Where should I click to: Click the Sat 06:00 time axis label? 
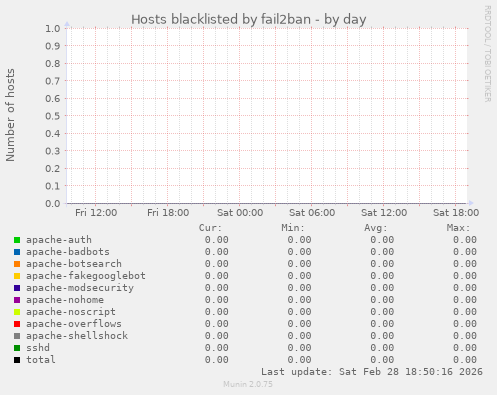click(x=312, y=213)
